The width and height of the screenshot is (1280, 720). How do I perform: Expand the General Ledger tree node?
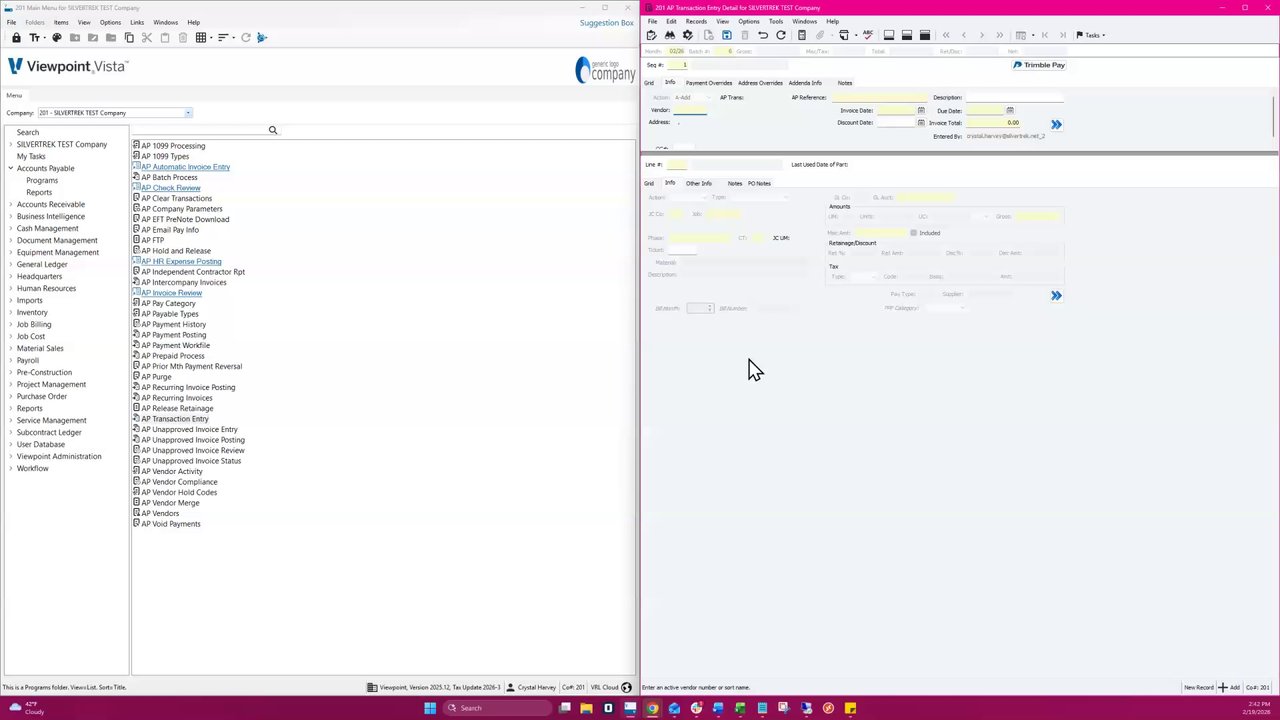click(11, 264)
